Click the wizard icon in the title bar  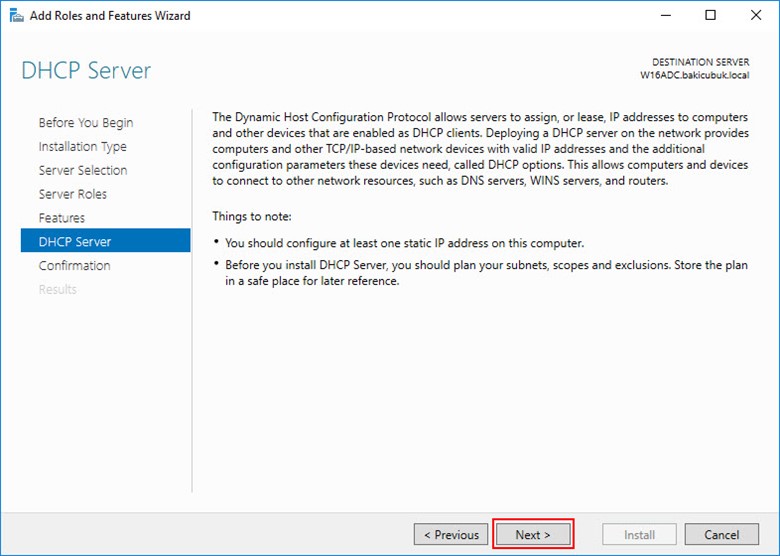pos(18,16)
